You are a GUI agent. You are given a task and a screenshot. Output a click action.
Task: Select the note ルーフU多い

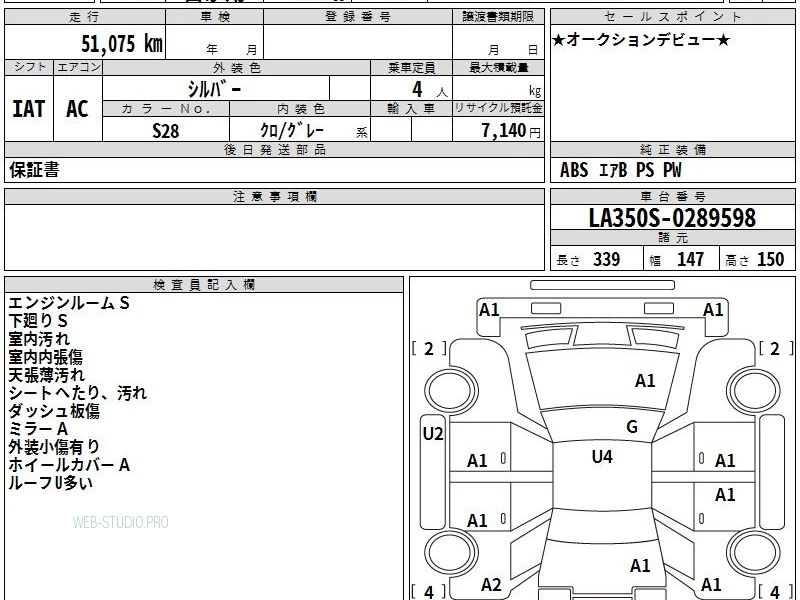point(50,483)
